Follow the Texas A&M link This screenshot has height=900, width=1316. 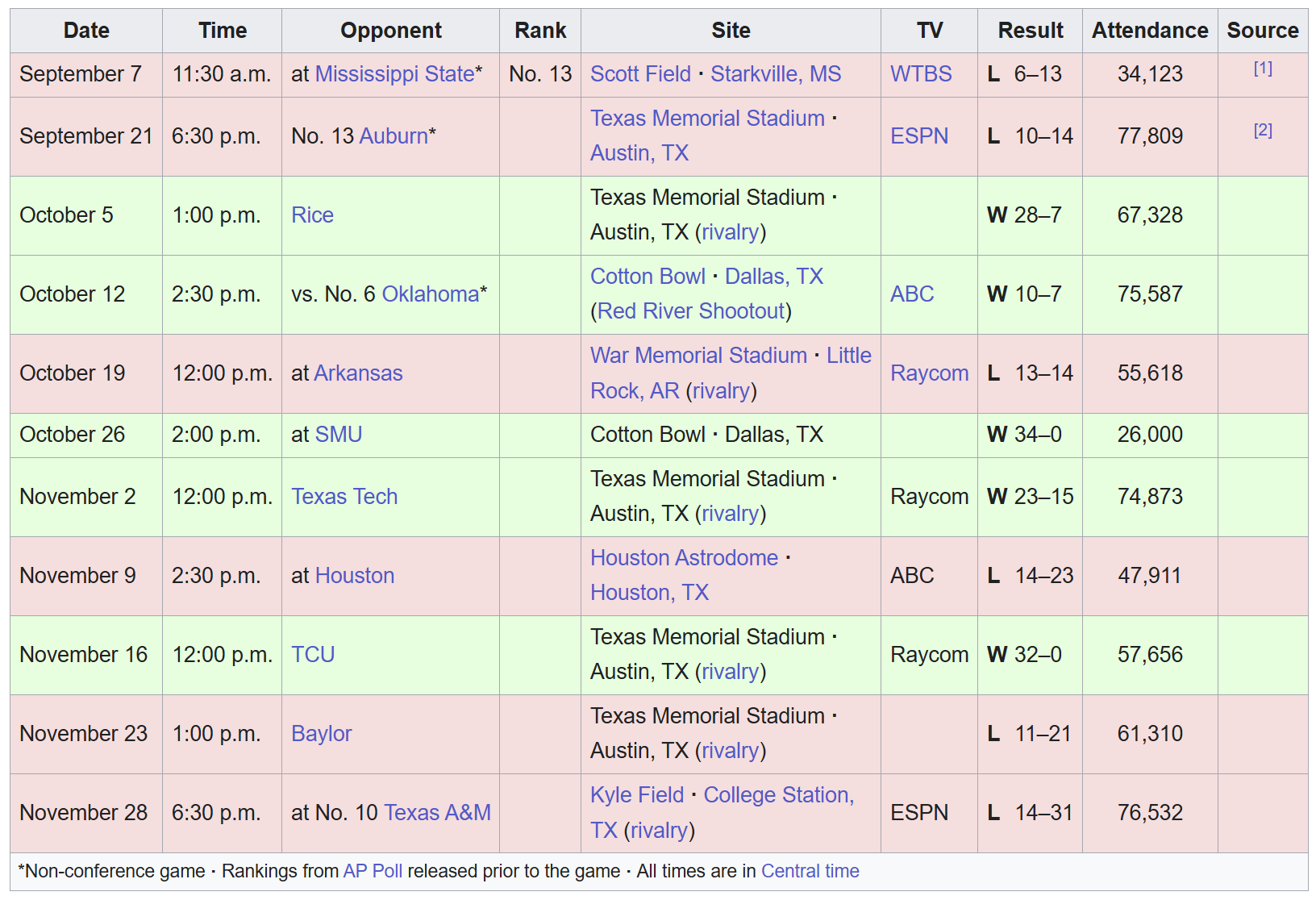(437, 813)
